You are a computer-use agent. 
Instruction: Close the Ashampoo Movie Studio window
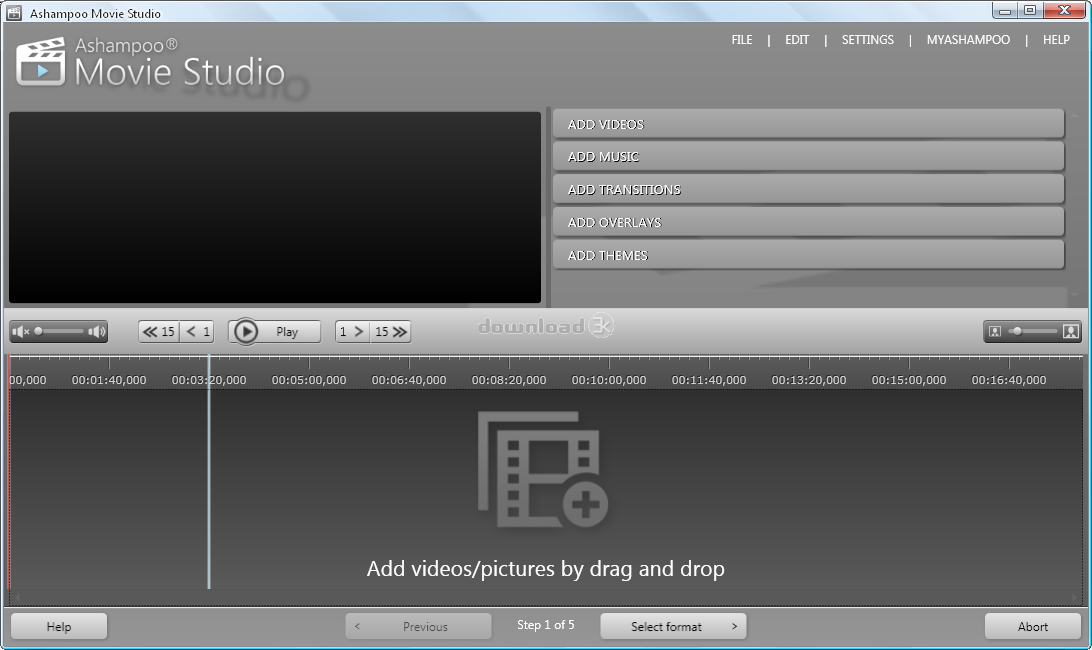[x=1065, y=10]
